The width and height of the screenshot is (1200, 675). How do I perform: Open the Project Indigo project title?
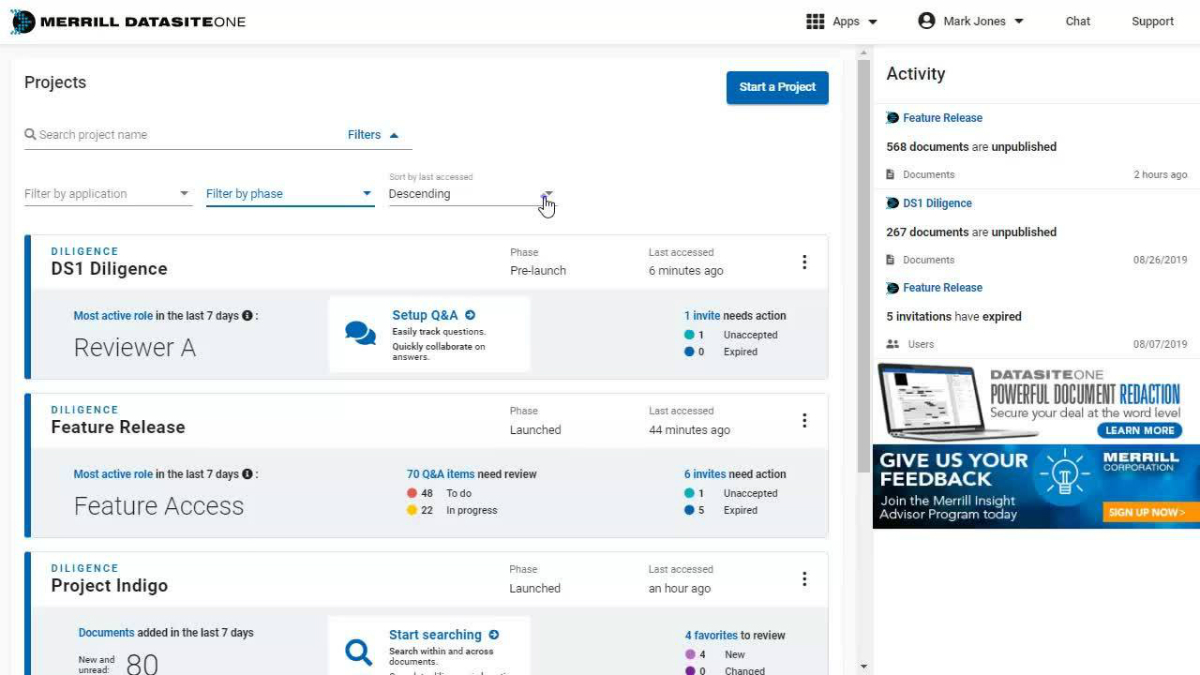coord(109,586)
